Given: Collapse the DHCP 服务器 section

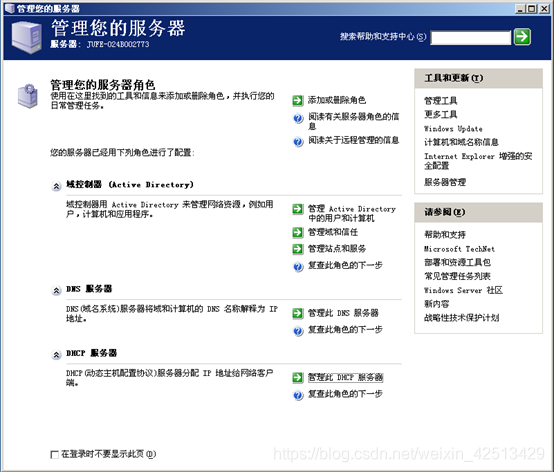Looking at the screenshot, I should (56, 355).
